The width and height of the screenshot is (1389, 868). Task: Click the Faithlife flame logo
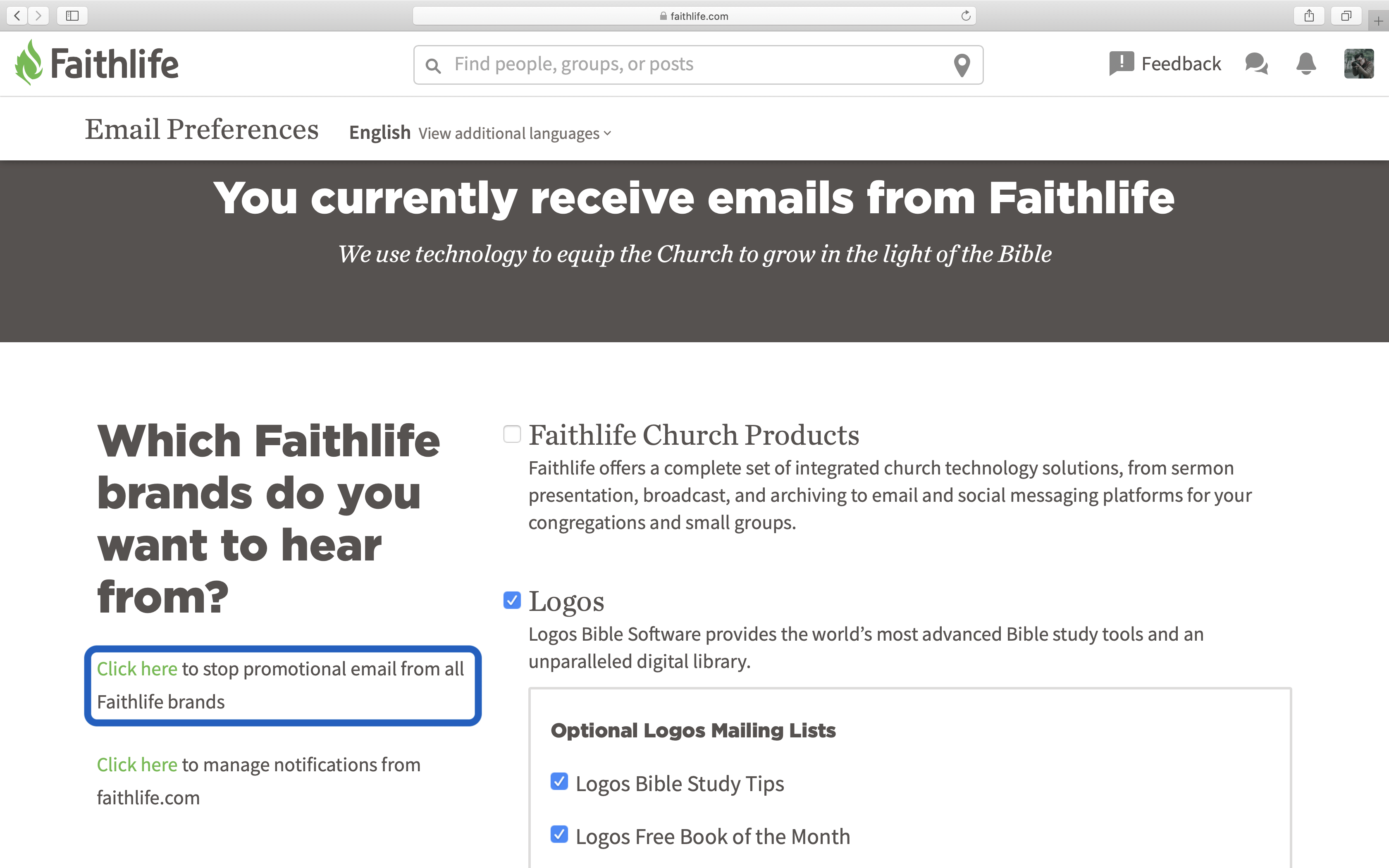point(29,62)
